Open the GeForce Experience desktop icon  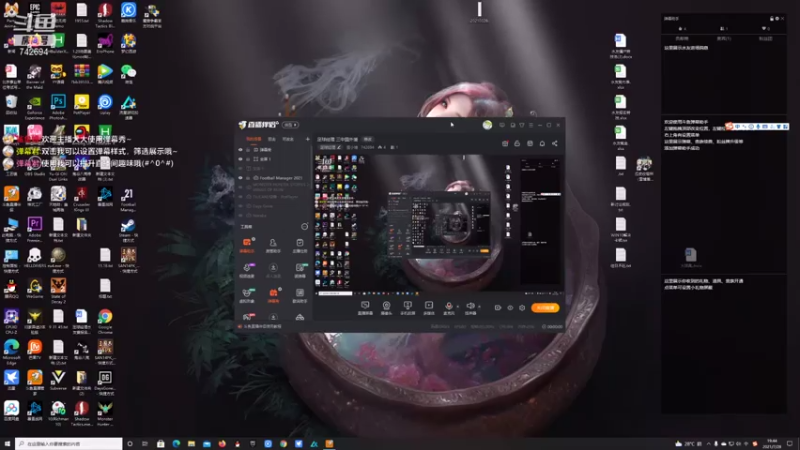pyautogui.click(x=35, y=105)
